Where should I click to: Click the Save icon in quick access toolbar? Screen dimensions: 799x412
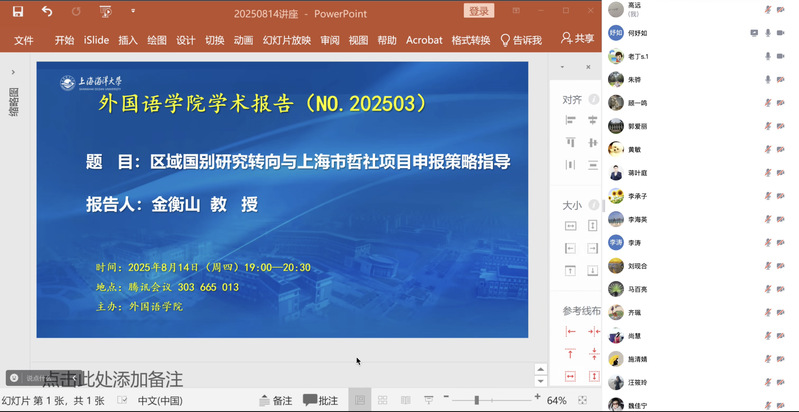(18, 11)
